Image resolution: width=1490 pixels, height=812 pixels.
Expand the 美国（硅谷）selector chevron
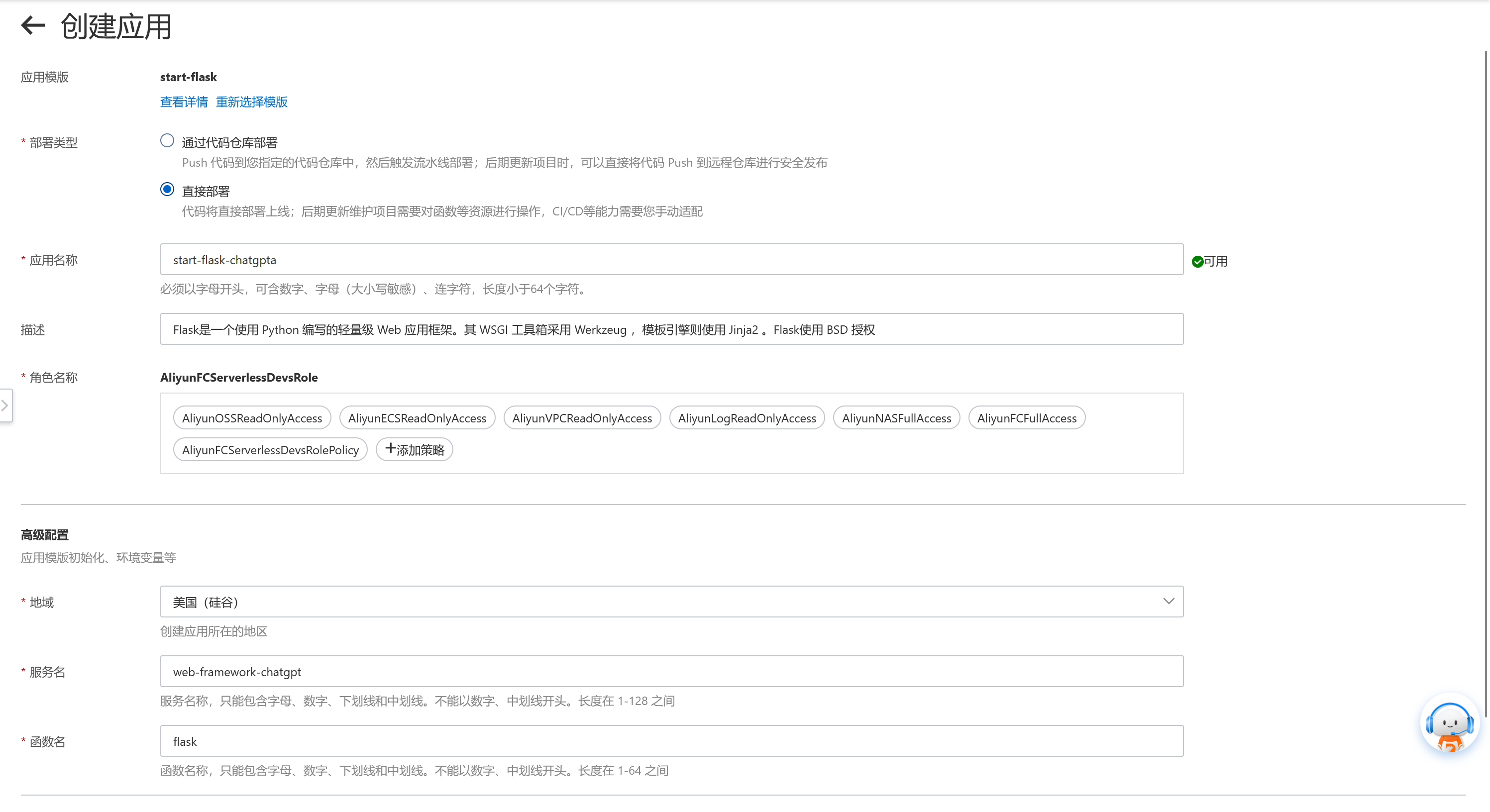(x=1169, y=602)
